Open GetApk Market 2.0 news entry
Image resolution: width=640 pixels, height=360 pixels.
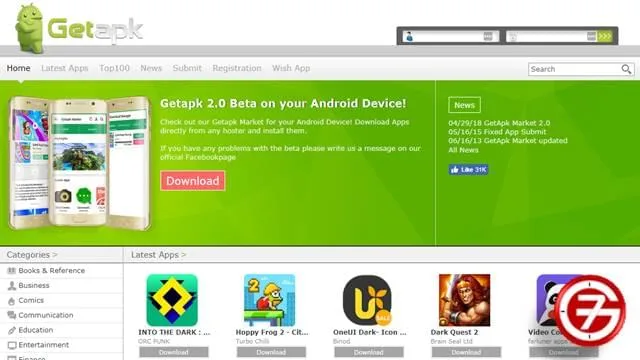point(499,123)
